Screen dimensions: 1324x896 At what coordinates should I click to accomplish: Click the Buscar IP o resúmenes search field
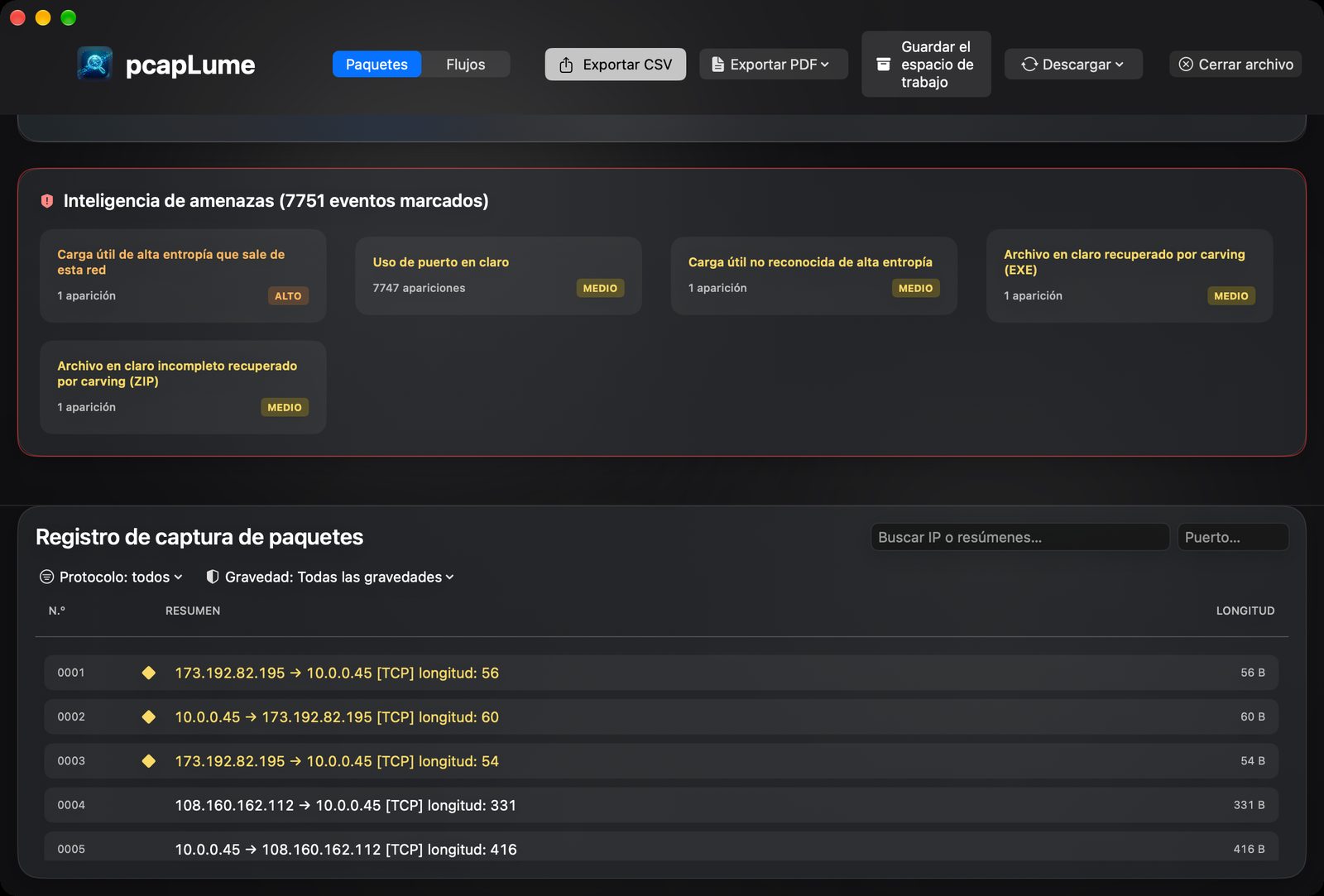coord(1019,537)
